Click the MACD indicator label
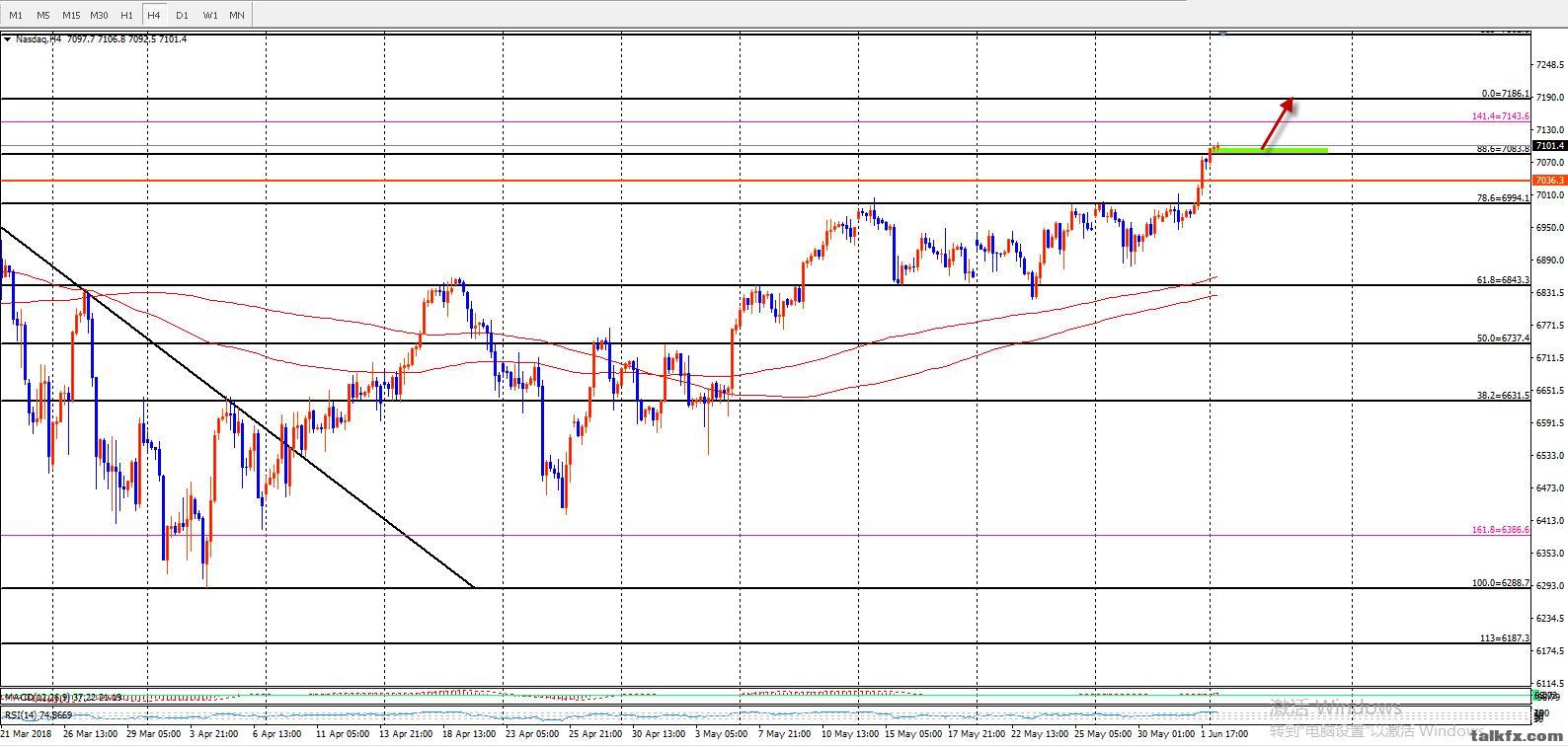Screen dimensions: 1568x747 pos(62,698)
